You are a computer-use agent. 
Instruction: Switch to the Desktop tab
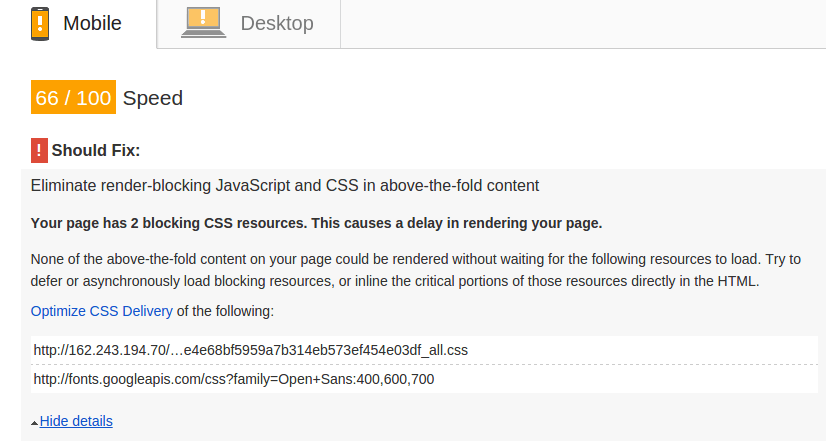(x=249, y=24)
